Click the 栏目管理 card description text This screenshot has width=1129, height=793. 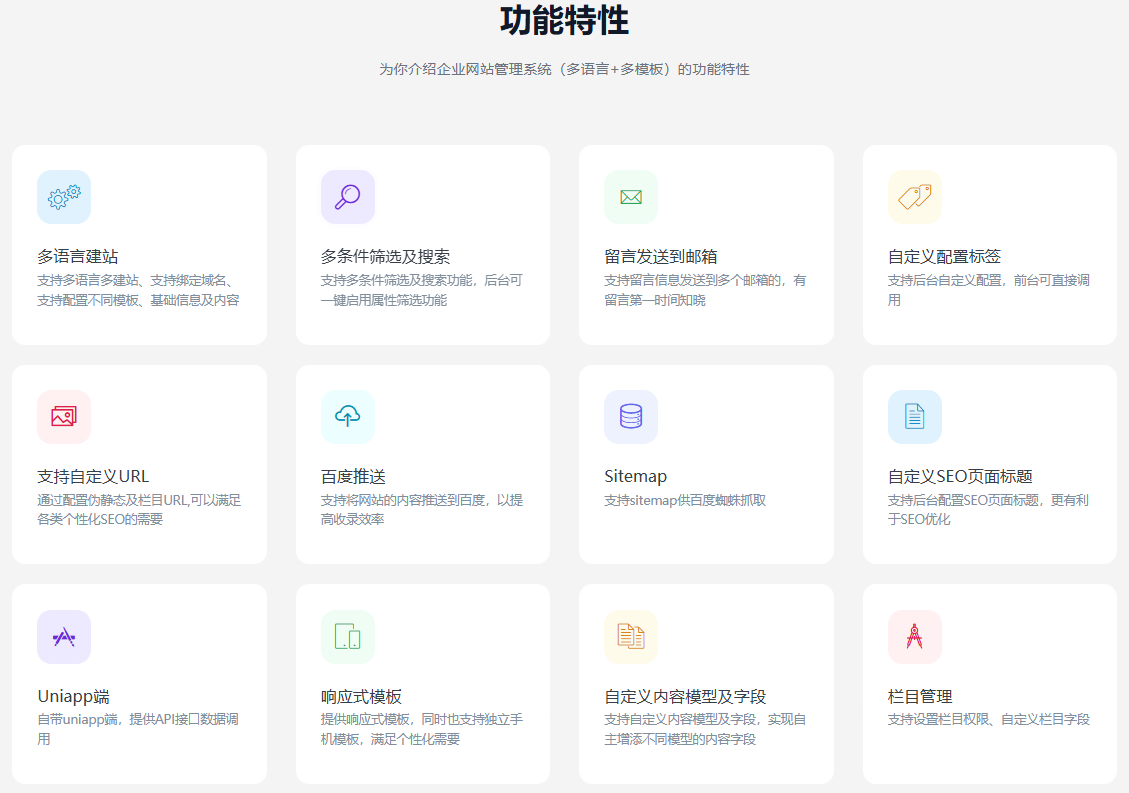(x=988, y=719)
